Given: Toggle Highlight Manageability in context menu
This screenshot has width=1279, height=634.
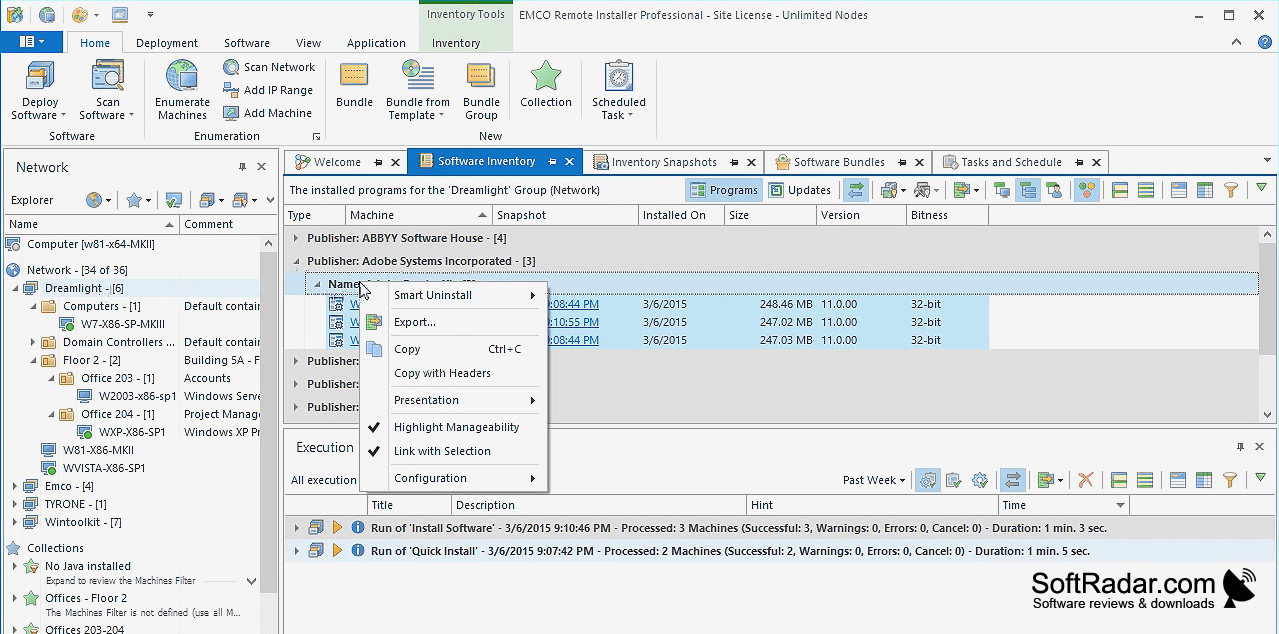Looking at the screenshot, I should (x=456, y=427).
